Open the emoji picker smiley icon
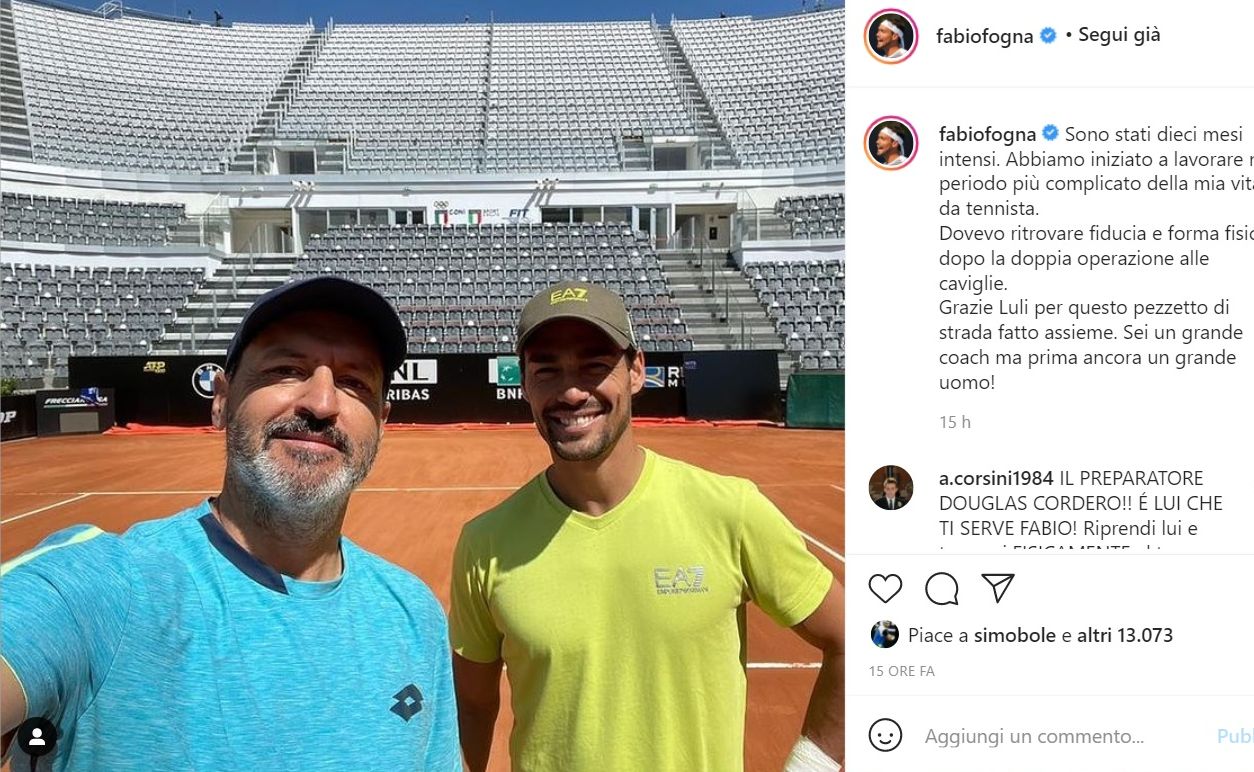This screenshot has height=772, width=1254. pyautogui.click(x=885, y=736)
